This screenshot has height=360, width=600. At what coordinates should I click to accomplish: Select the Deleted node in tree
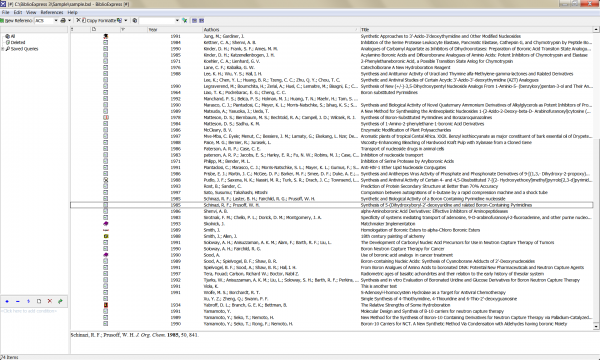click(x=18, y=42)
